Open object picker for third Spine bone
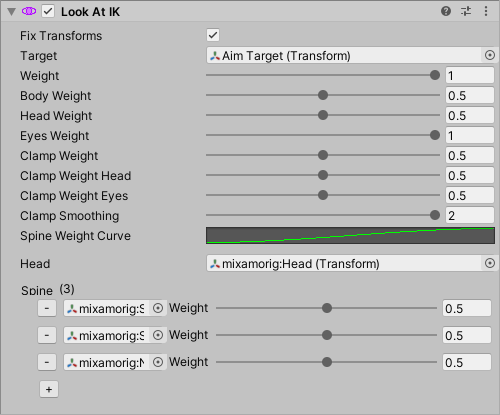Image resolution: width=500 pixels, height=415 pixels. [x=158, y=362]
